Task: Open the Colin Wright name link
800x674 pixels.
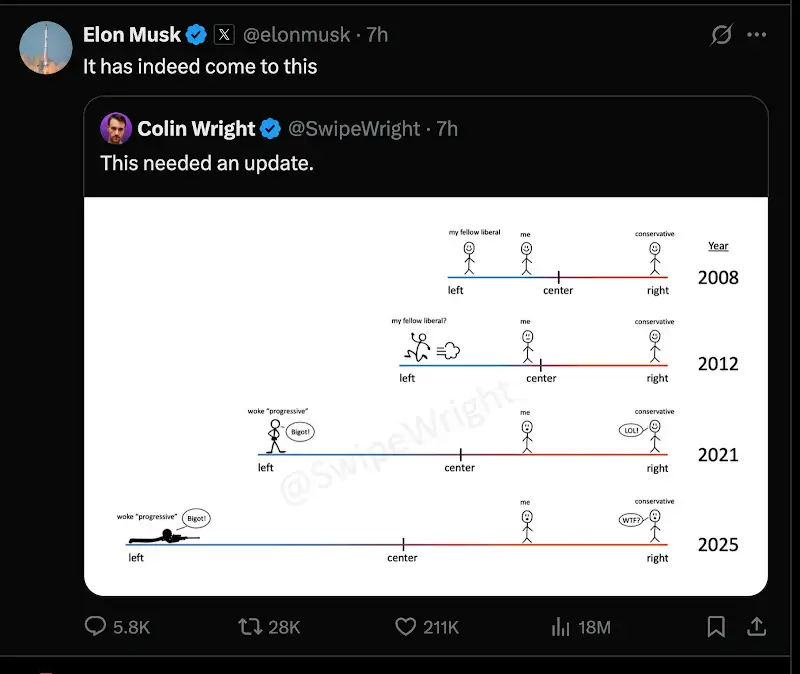Action: [197, 128]
